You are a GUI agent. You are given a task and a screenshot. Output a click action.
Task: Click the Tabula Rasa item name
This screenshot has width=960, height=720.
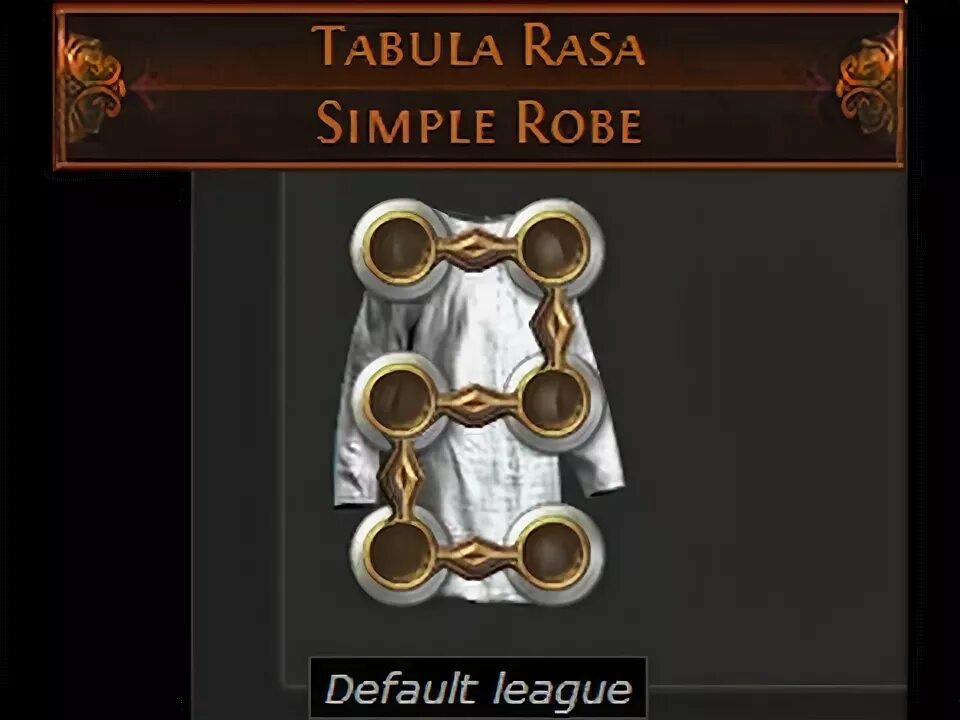478,46
